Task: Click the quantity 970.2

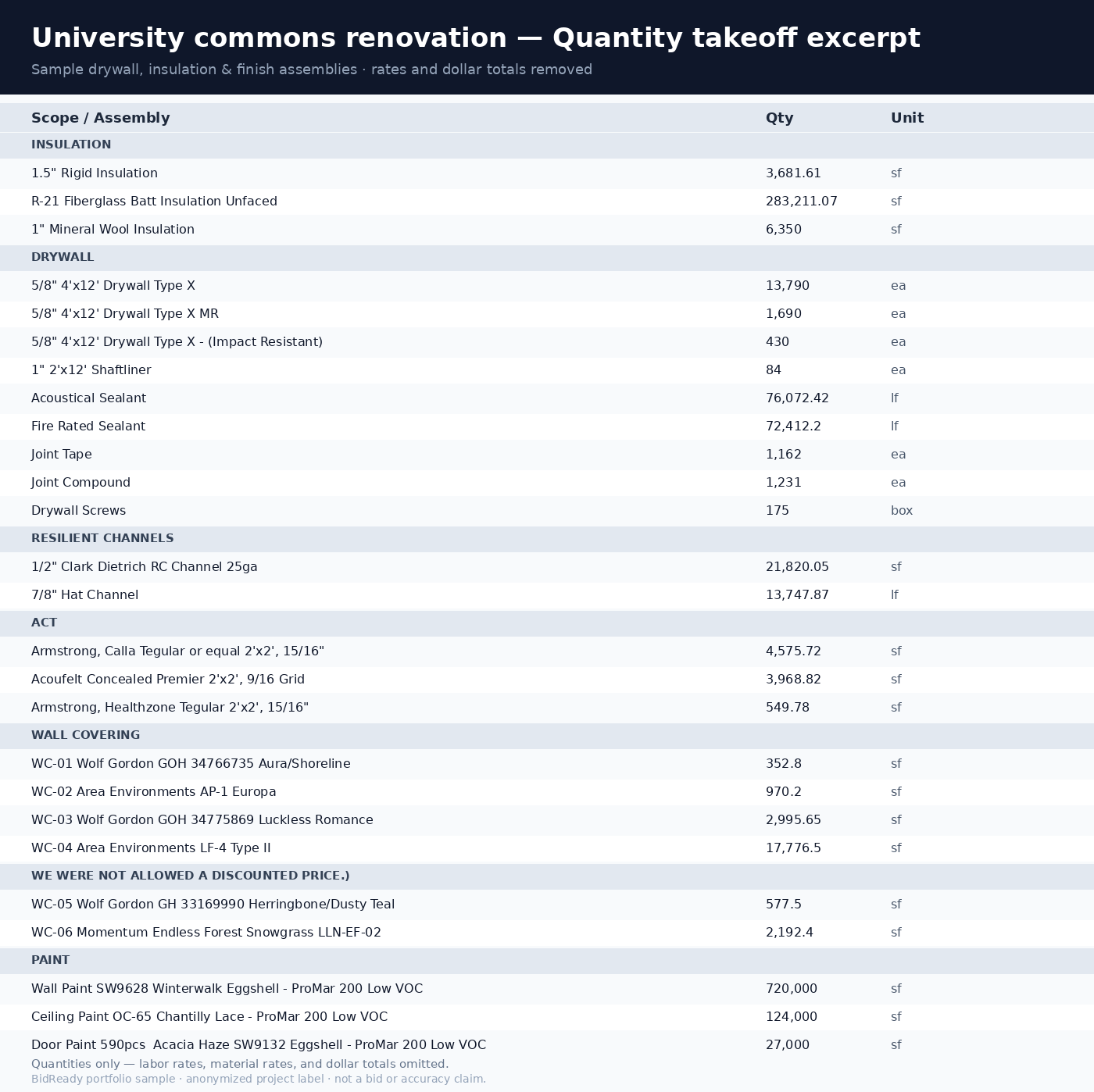Action: (x=784, y=792)
